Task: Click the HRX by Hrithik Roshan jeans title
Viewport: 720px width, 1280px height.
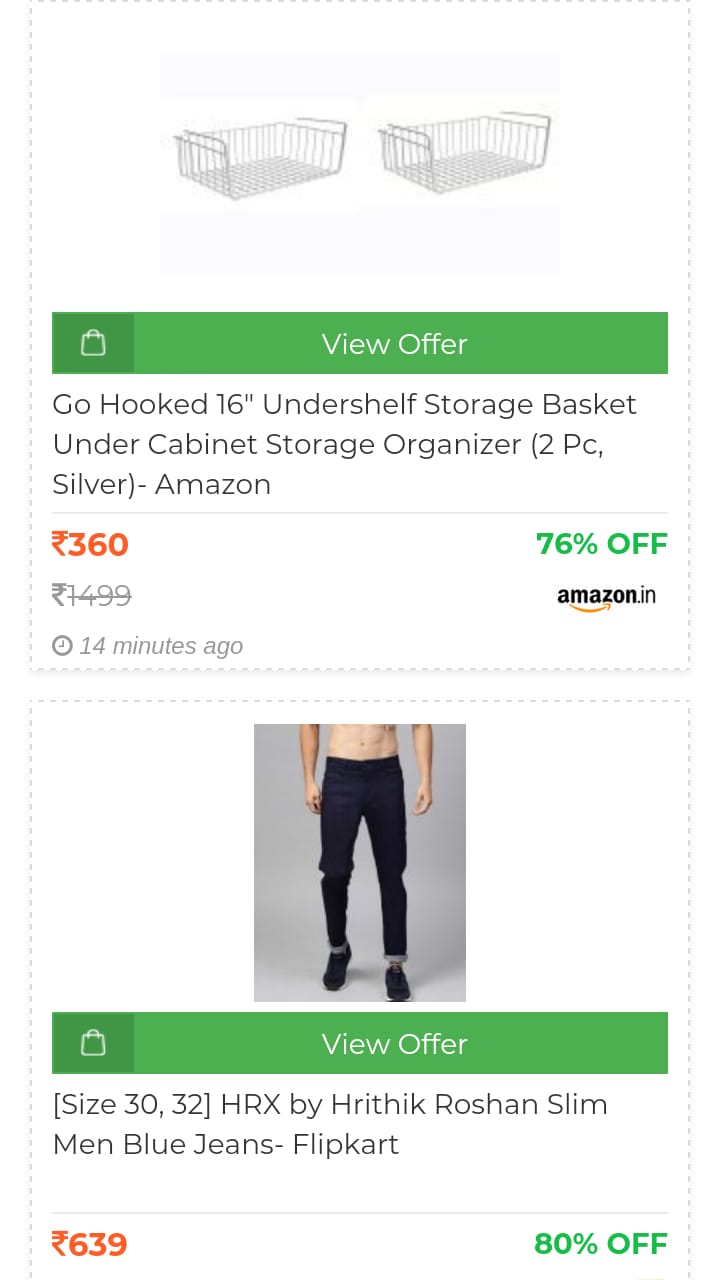Action: point(330,1124)
